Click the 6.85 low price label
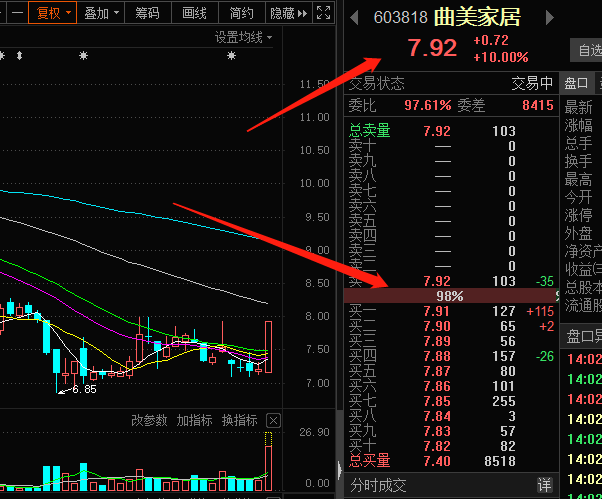Viewport: 602px width, 499px height. pos(84,389)
